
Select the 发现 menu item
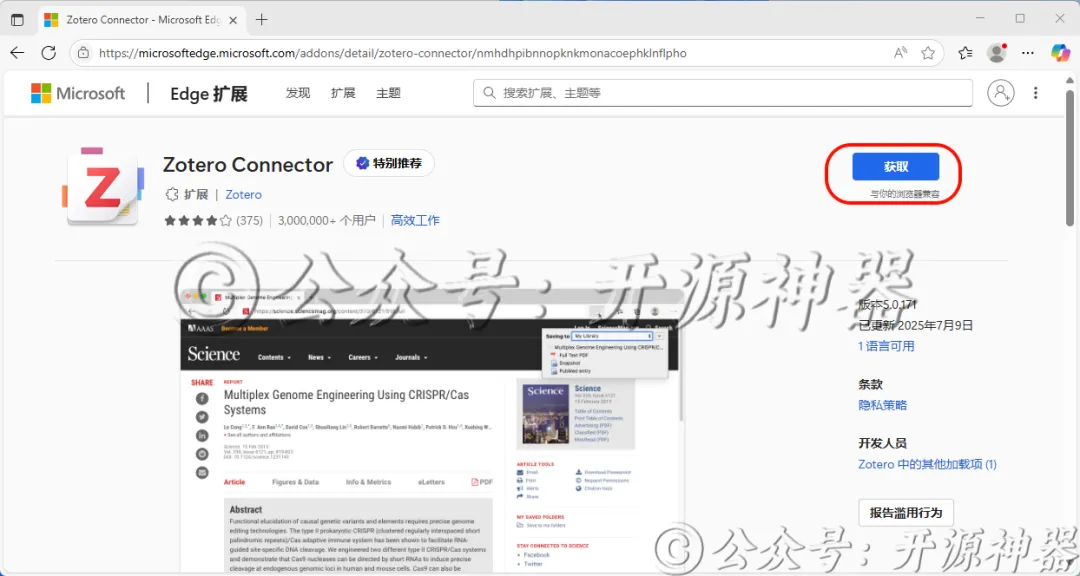[297, 92]
